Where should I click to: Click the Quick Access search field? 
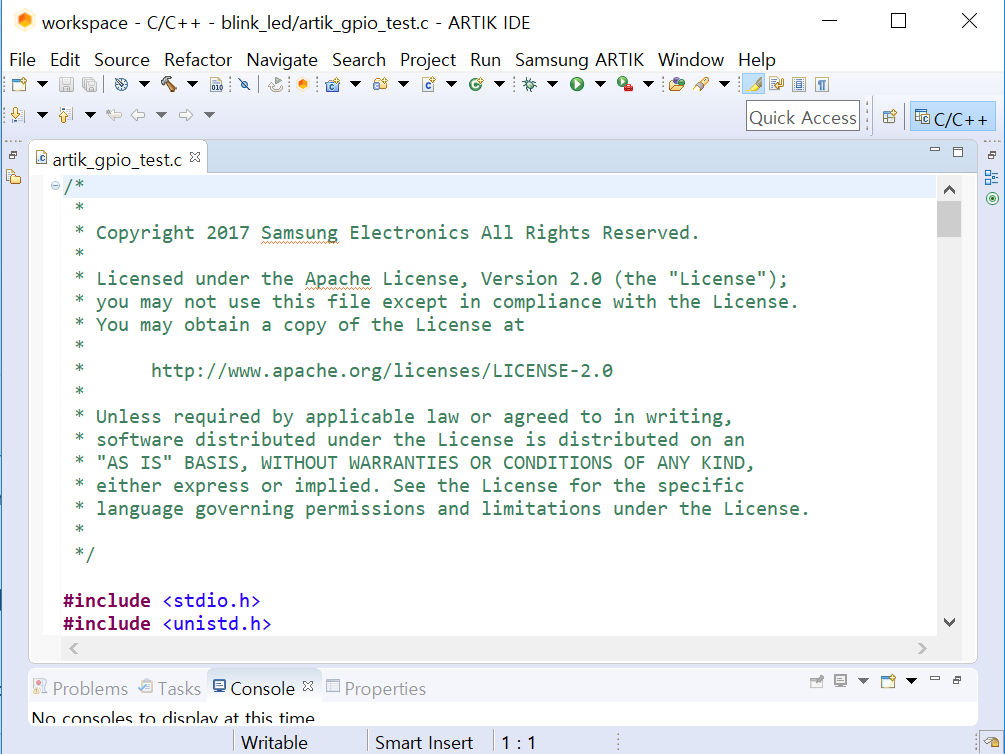click(802, 116)
